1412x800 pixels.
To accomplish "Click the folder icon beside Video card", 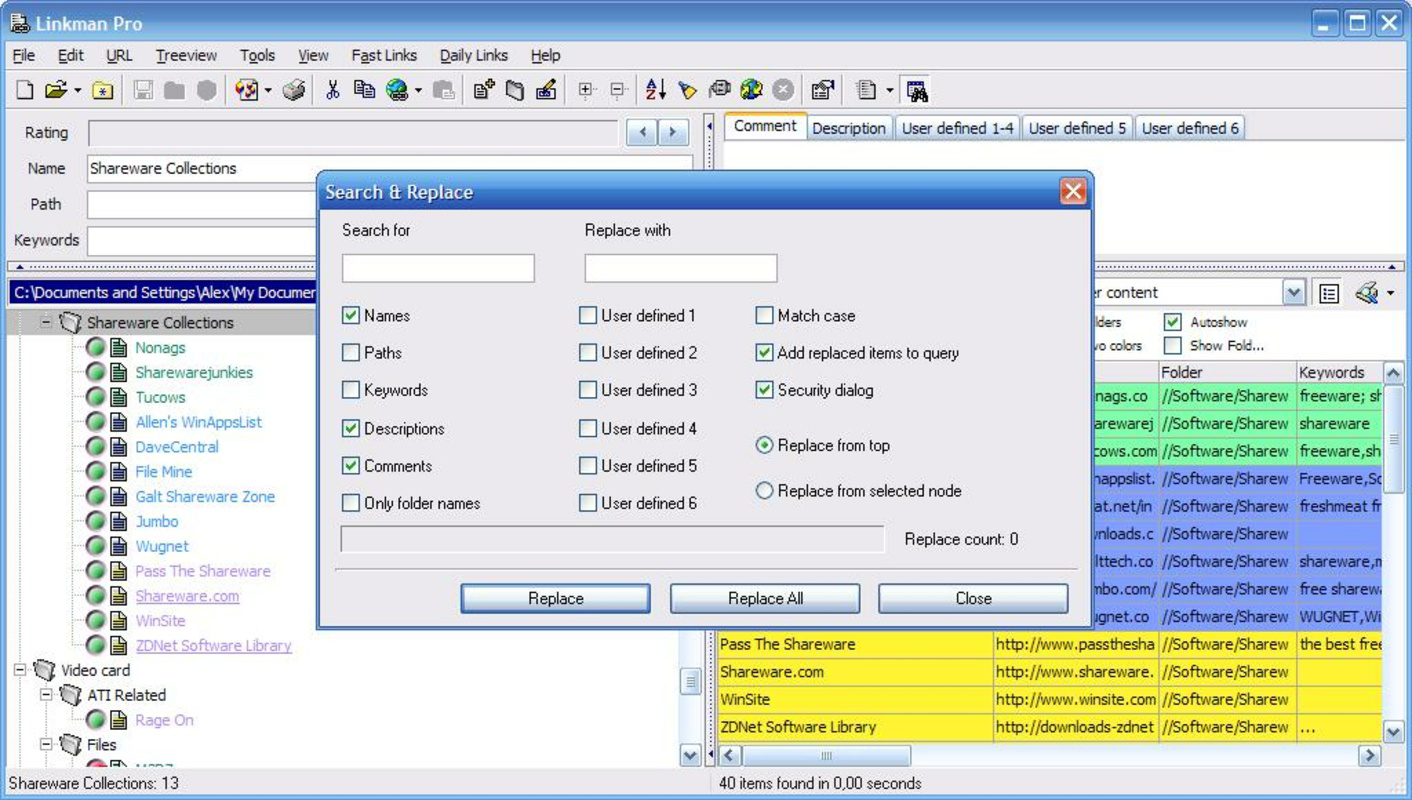I will coord(44,670).
